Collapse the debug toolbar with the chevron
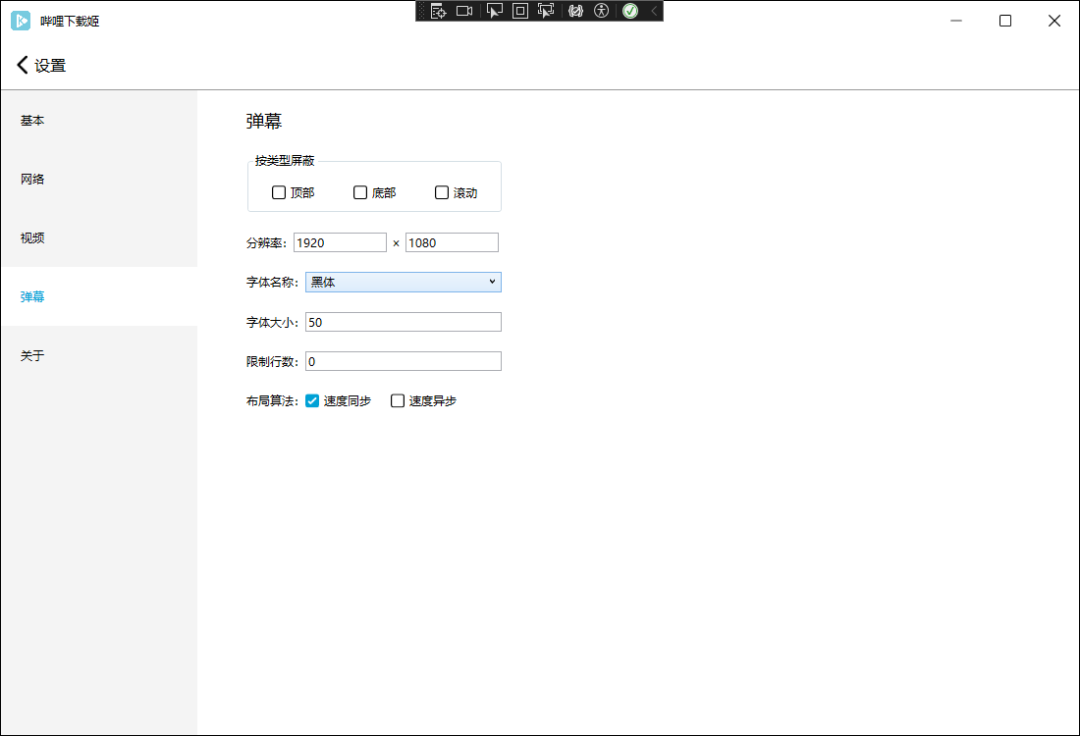The height and width of the screenshot is (736, 1080). coord(654,11)
